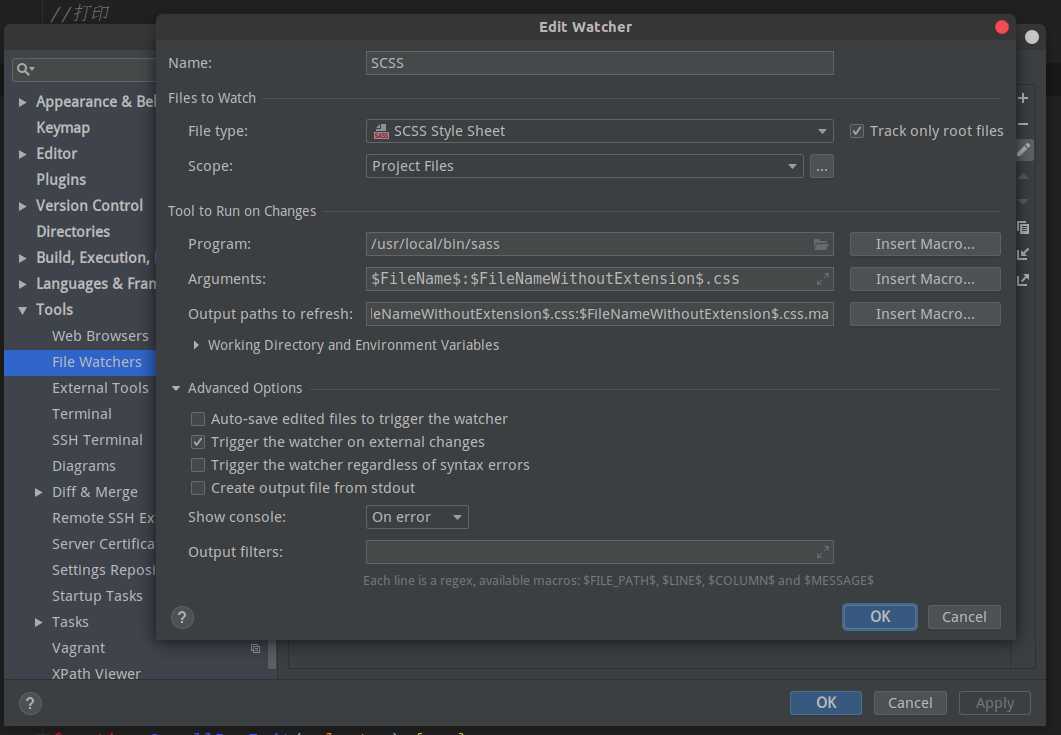Open the Show console dropdown

click(x=417, y=517)
